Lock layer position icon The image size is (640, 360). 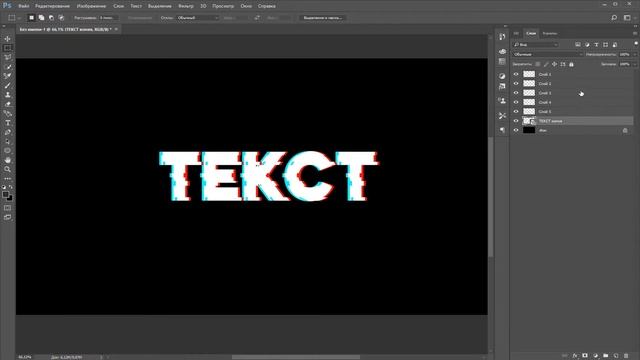click(x=554, y=64)
